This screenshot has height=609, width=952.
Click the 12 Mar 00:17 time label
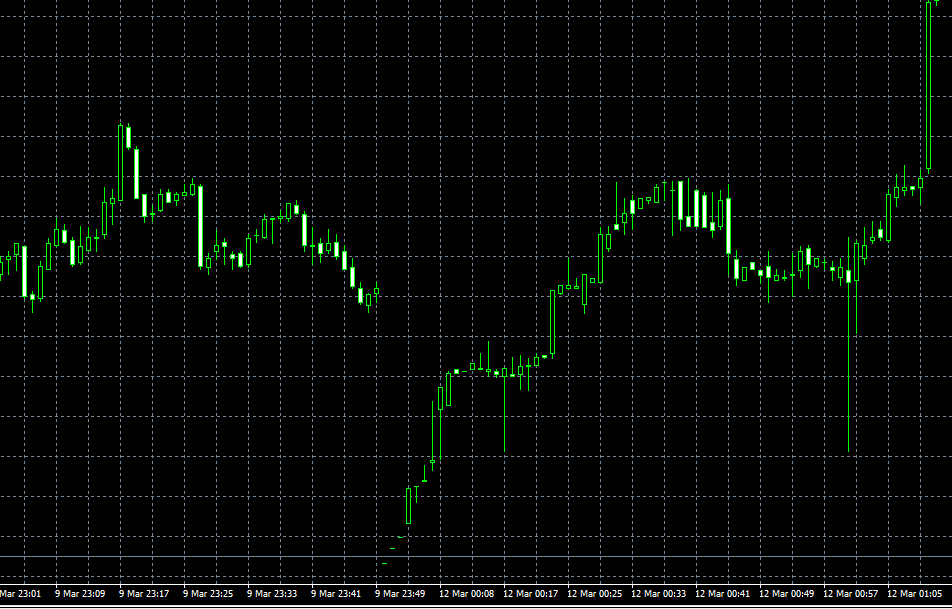click(531, 593)
